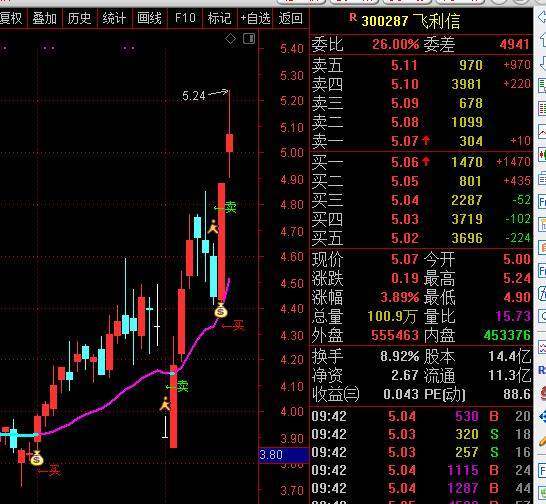Click 今开 value 5.00
The width and height of the screenshot is (546, 504).
coord(517,259)
